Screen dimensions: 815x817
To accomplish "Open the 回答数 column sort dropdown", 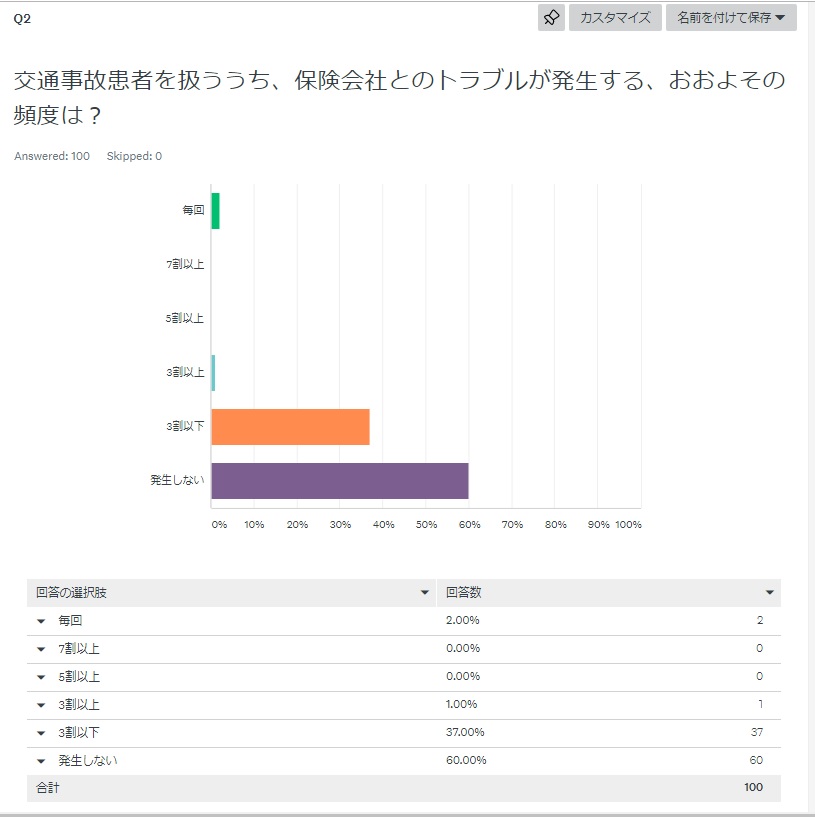I will [770, 593].
